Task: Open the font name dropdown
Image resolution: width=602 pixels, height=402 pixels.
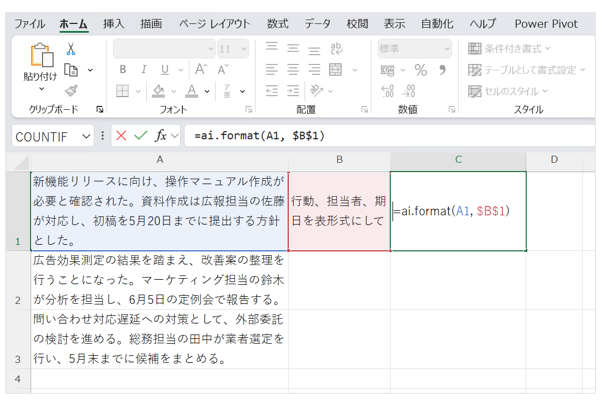Action: click(210, 49)
